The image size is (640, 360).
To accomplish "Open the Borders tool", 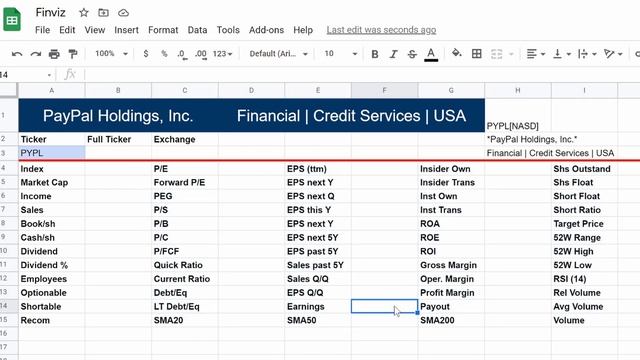I will pos(476,54).
